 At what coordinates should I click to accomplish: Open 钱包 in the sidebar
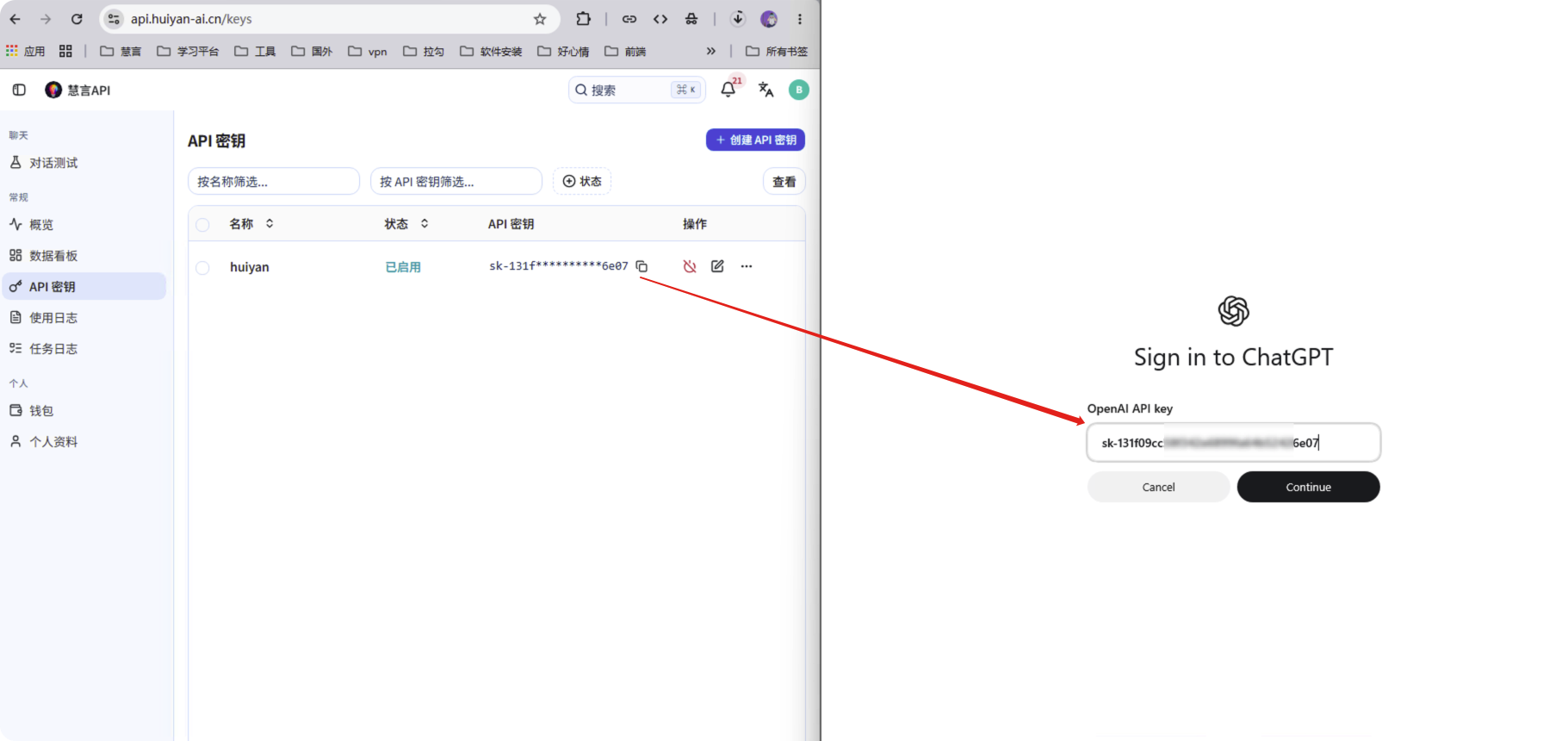84,411
